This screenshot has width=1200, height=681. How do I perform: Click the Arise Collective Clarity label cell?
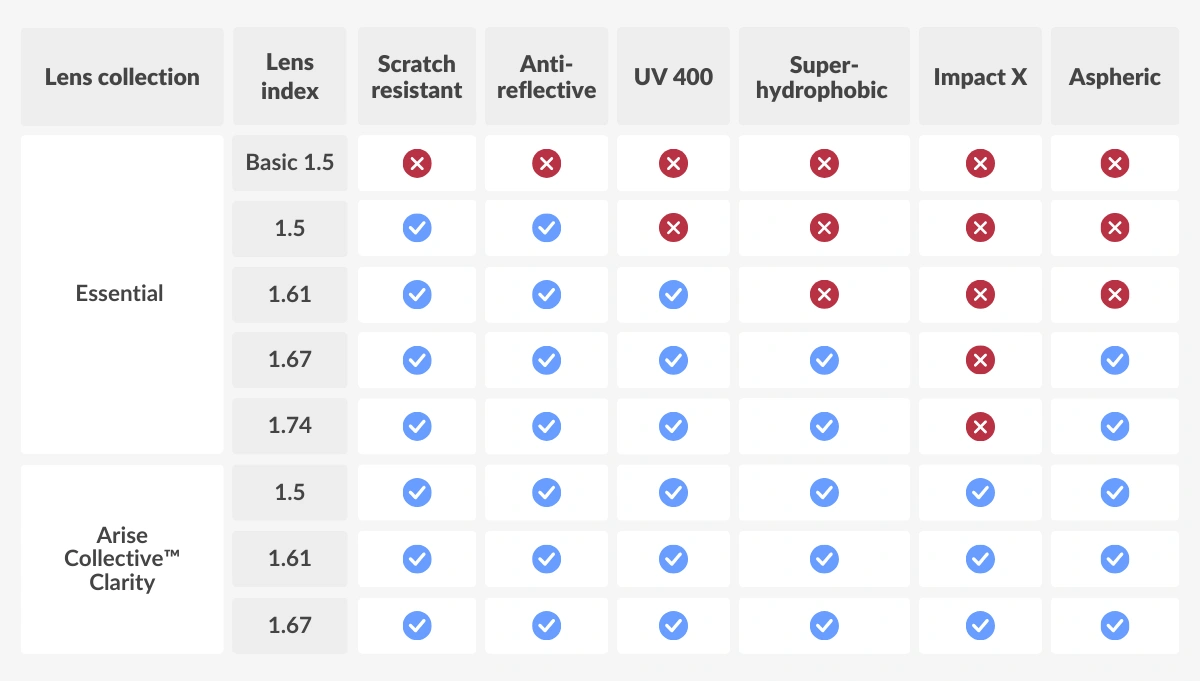122,558
